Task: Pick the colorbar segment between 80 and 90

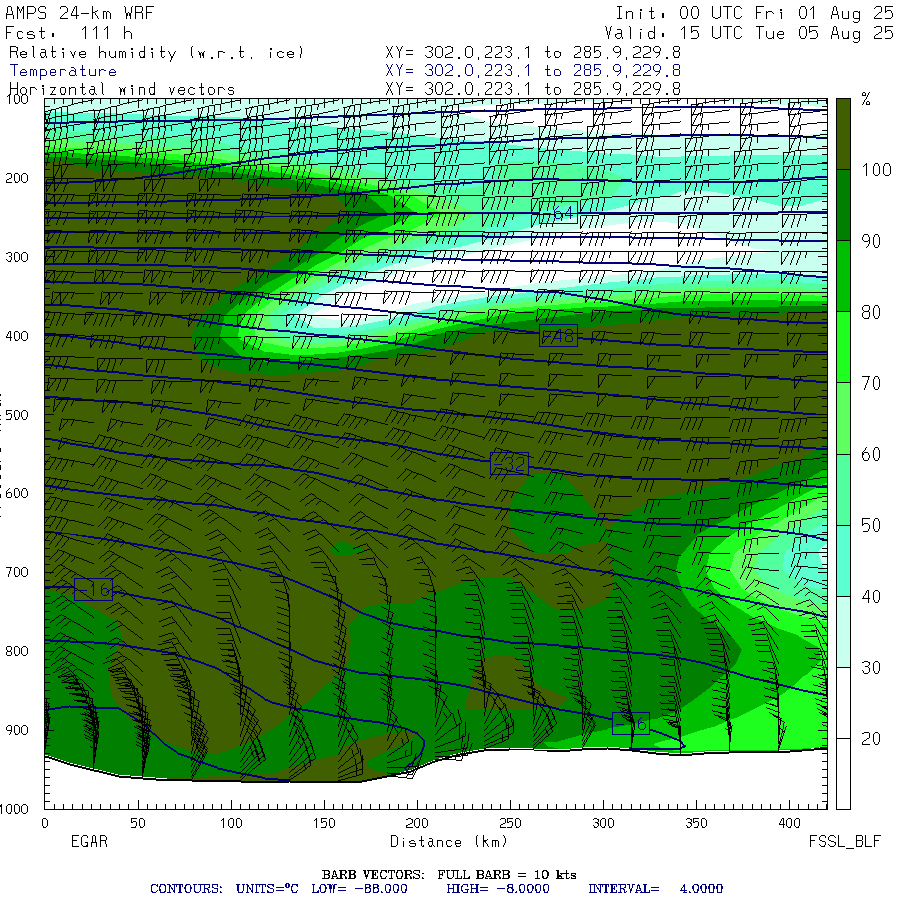Action: (x=843, y=276)
